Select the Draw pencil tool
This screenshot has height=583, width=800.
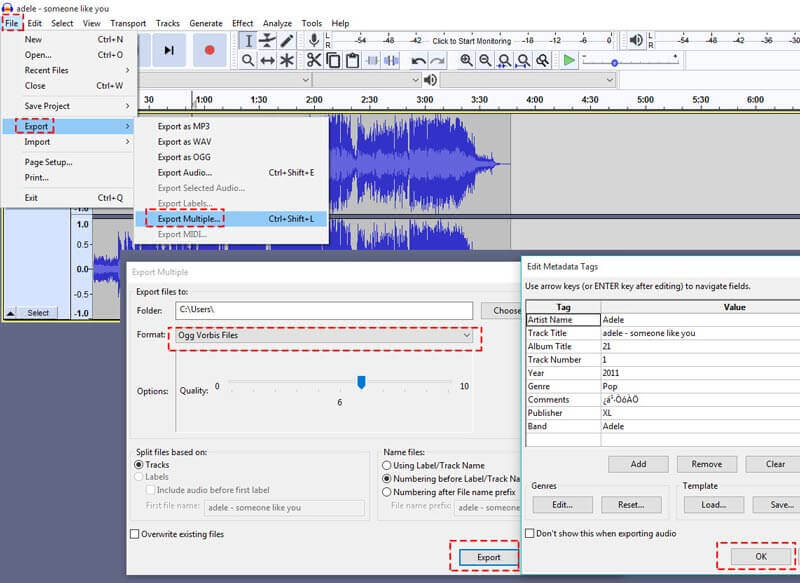click(287, 41)
